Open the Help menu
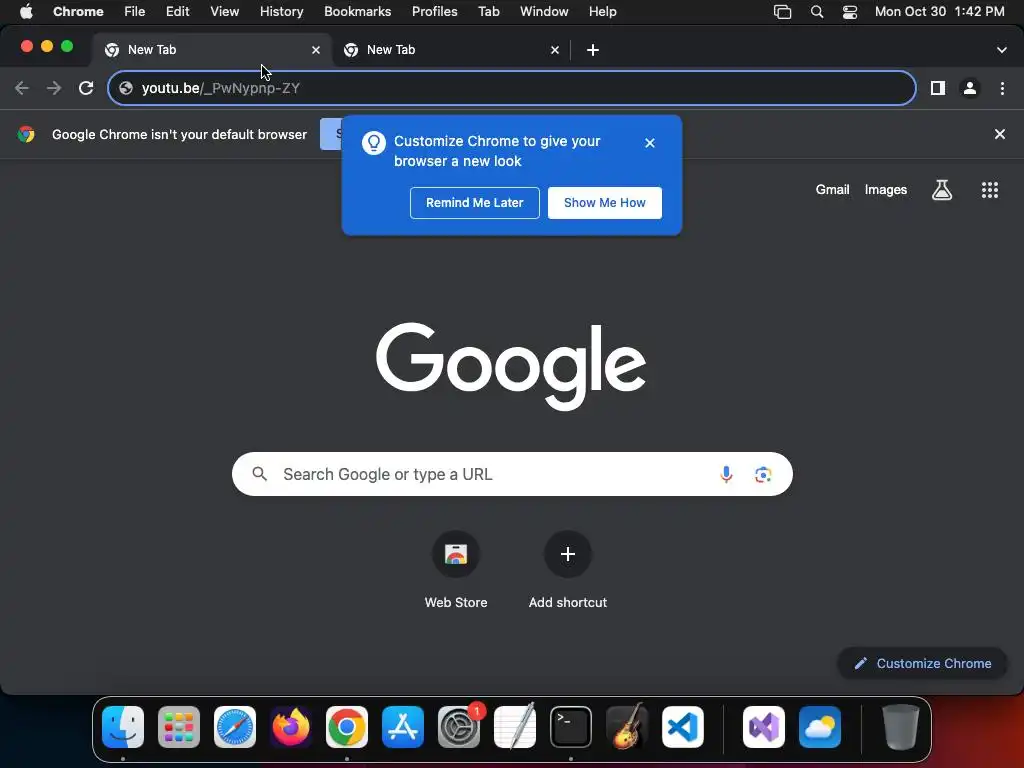Screen dimensions: 1024x768 click(602, 12)
